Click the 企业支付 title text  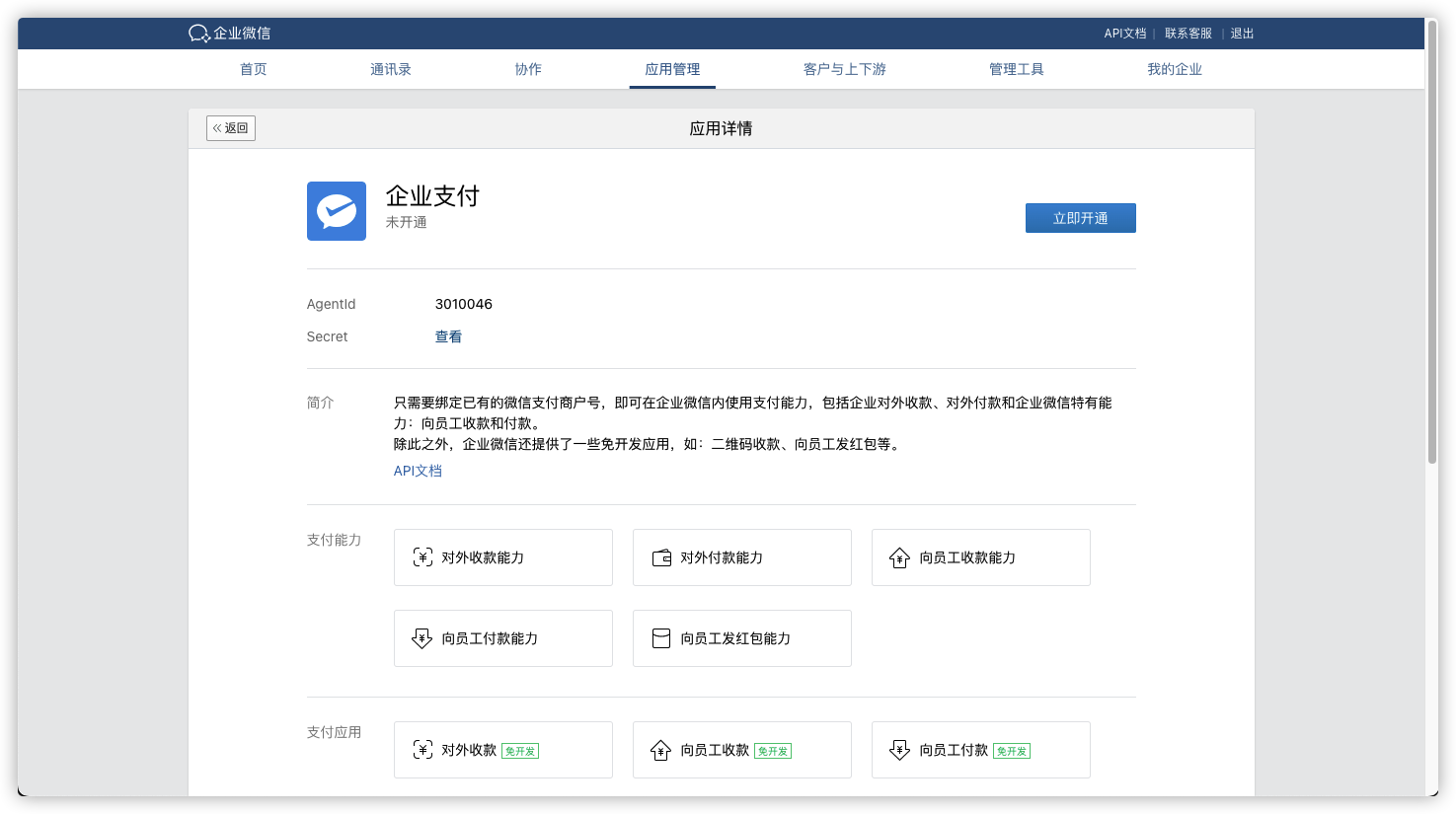click(x=432, y=196)
